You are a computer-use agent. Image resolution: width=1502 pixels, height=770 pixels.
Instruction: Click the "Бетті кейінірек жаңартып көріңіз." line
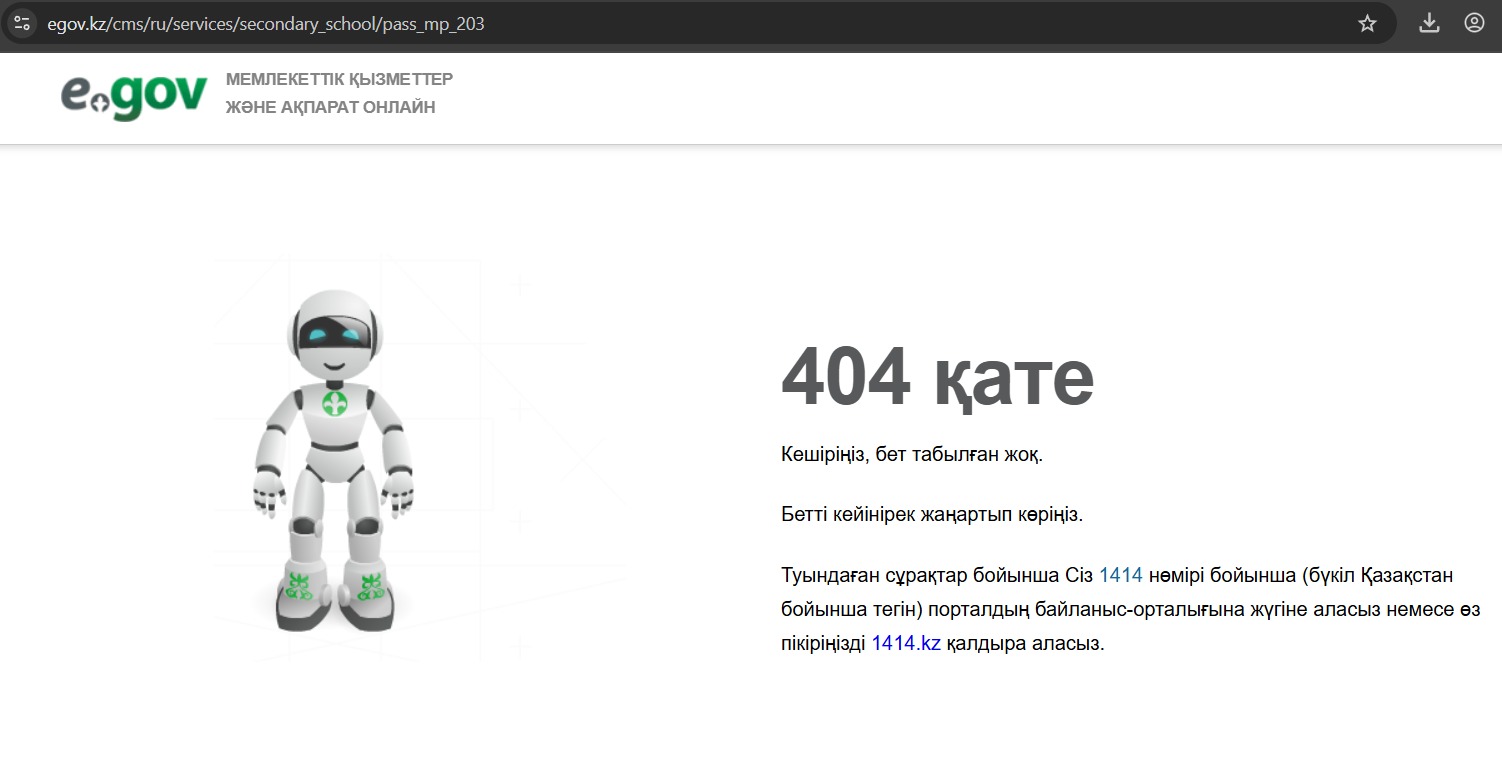(x=931, y=515)
